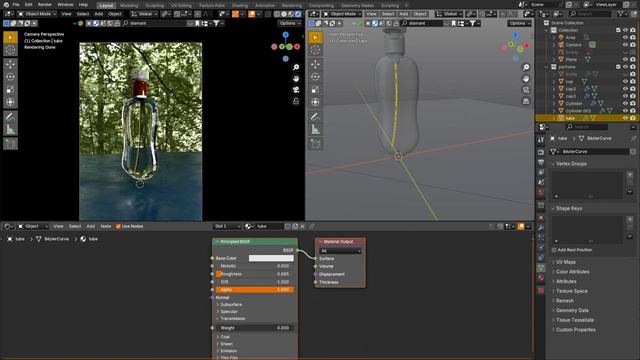Click the pan hand icon in left viewport
This screenshot has height=360, width=640.
click(x=296, y=78)
